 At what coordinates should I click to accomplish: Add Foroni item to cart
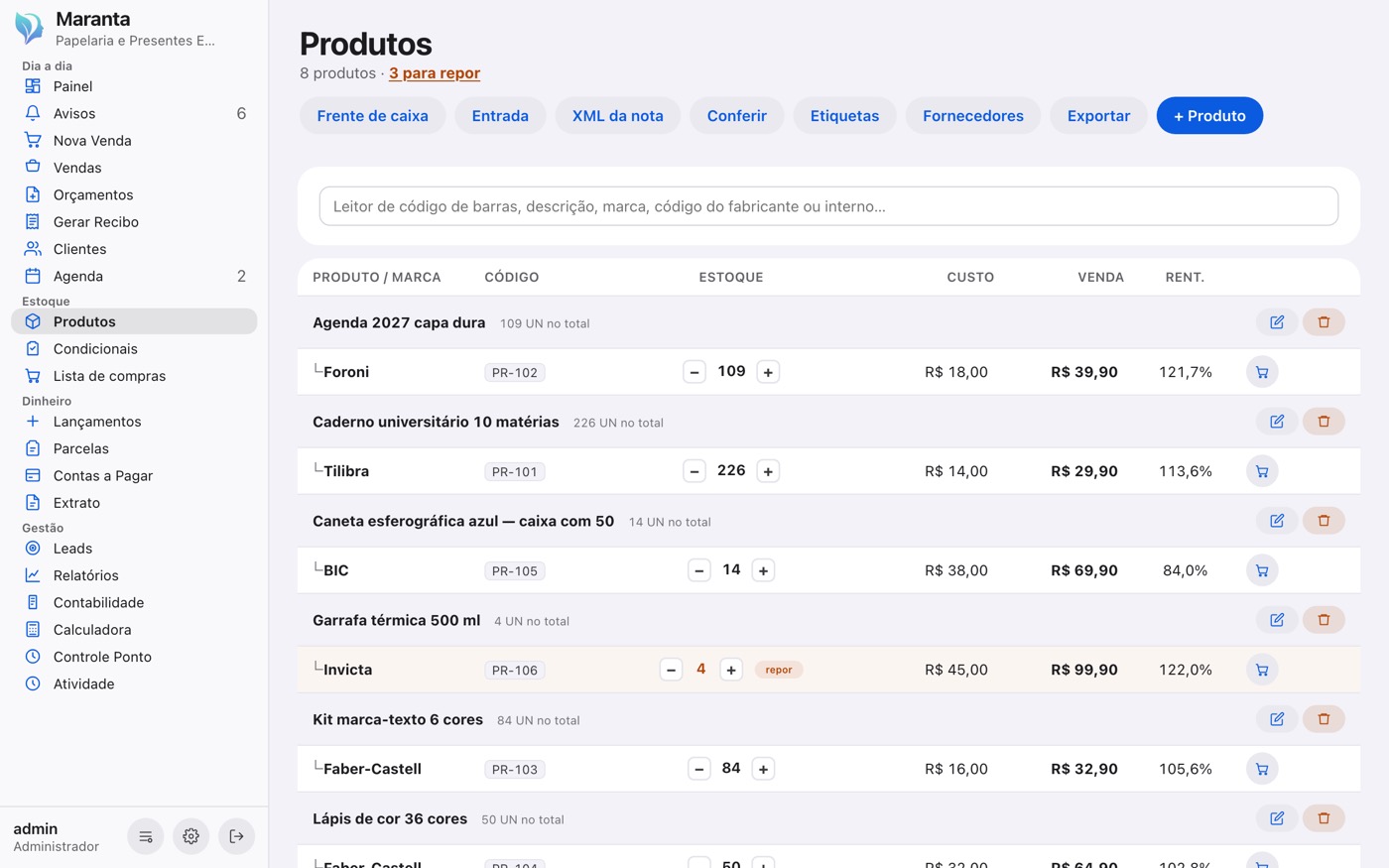1262,372
